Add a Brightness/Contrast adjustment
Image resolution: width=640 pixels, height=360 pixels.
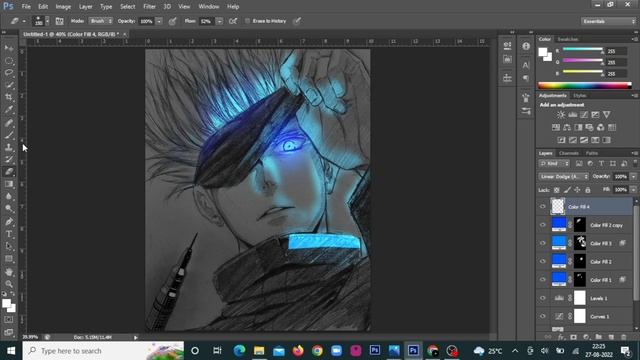tap(561, 115)
